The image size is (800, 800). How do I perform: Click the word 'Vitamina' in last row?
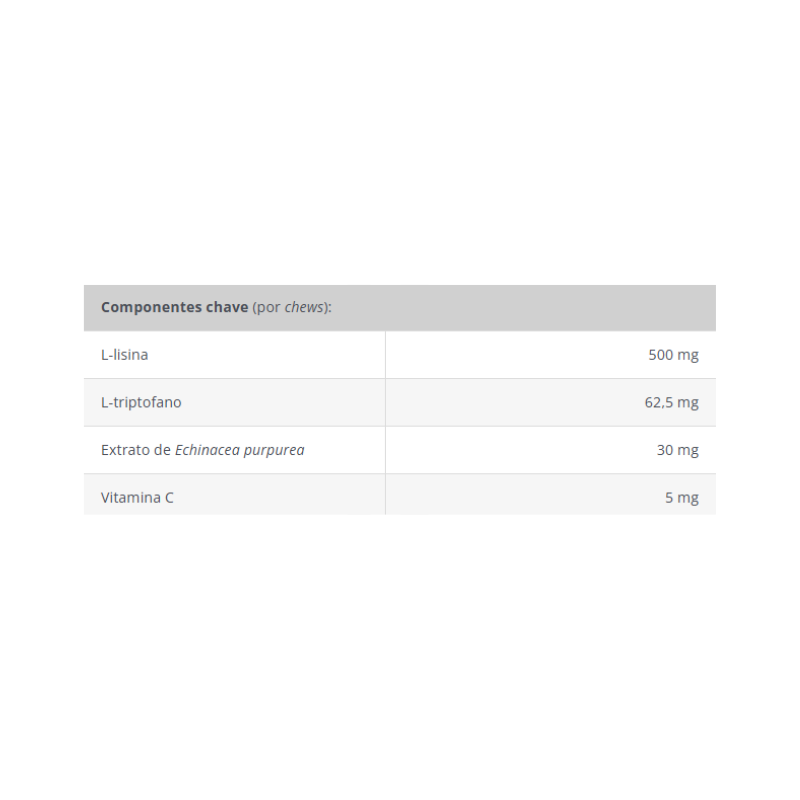[x=130, y=497]
